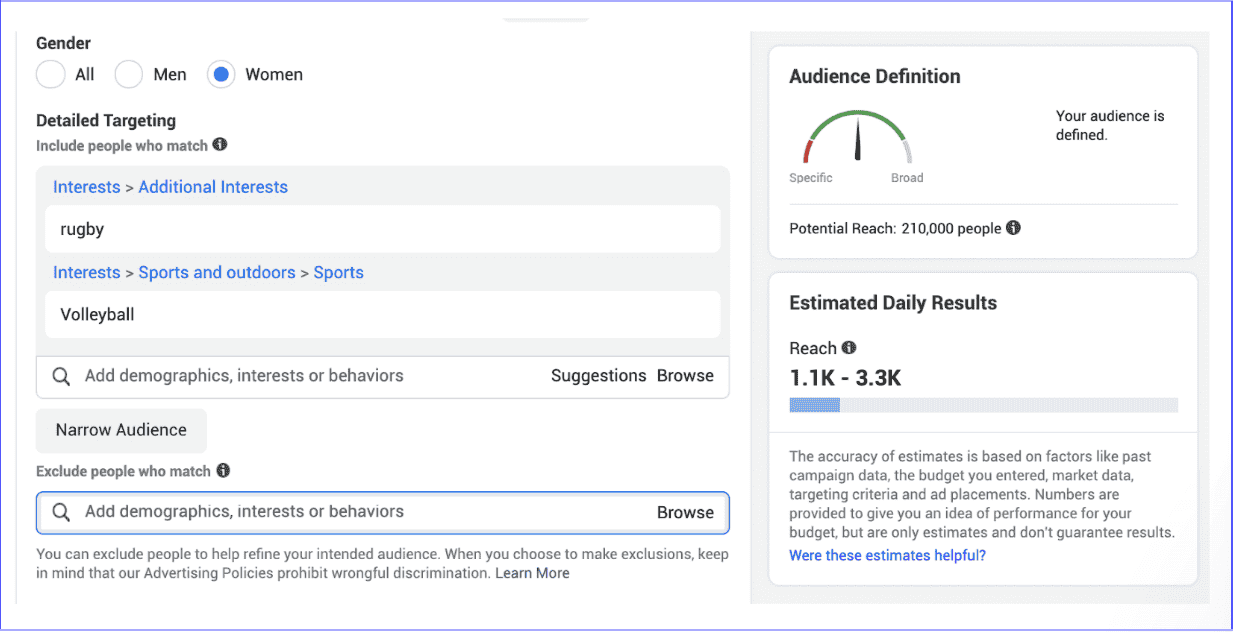This screenshot has height=632, width=1233.
Task: Select the All gender option
Action: click(50, 74)
